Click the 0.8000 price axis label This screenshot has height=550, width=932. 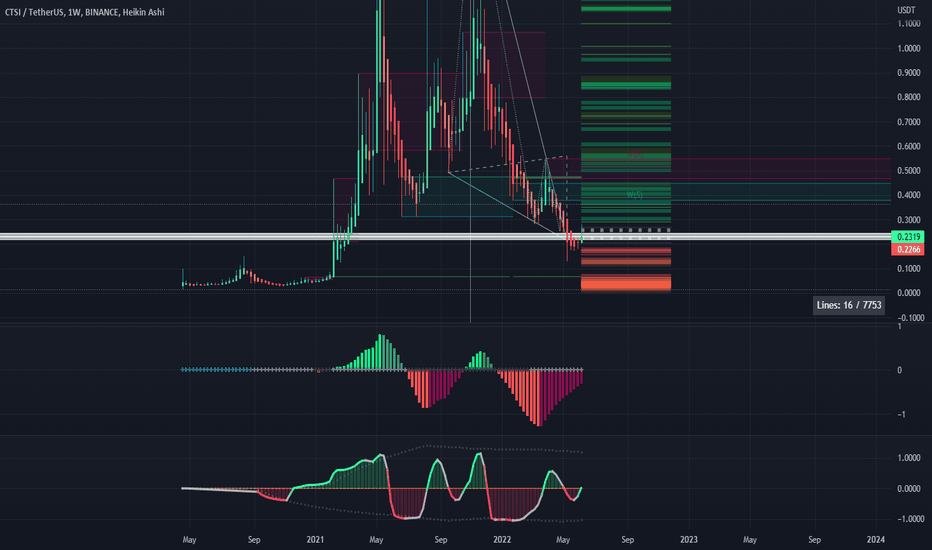click(909, 97)
